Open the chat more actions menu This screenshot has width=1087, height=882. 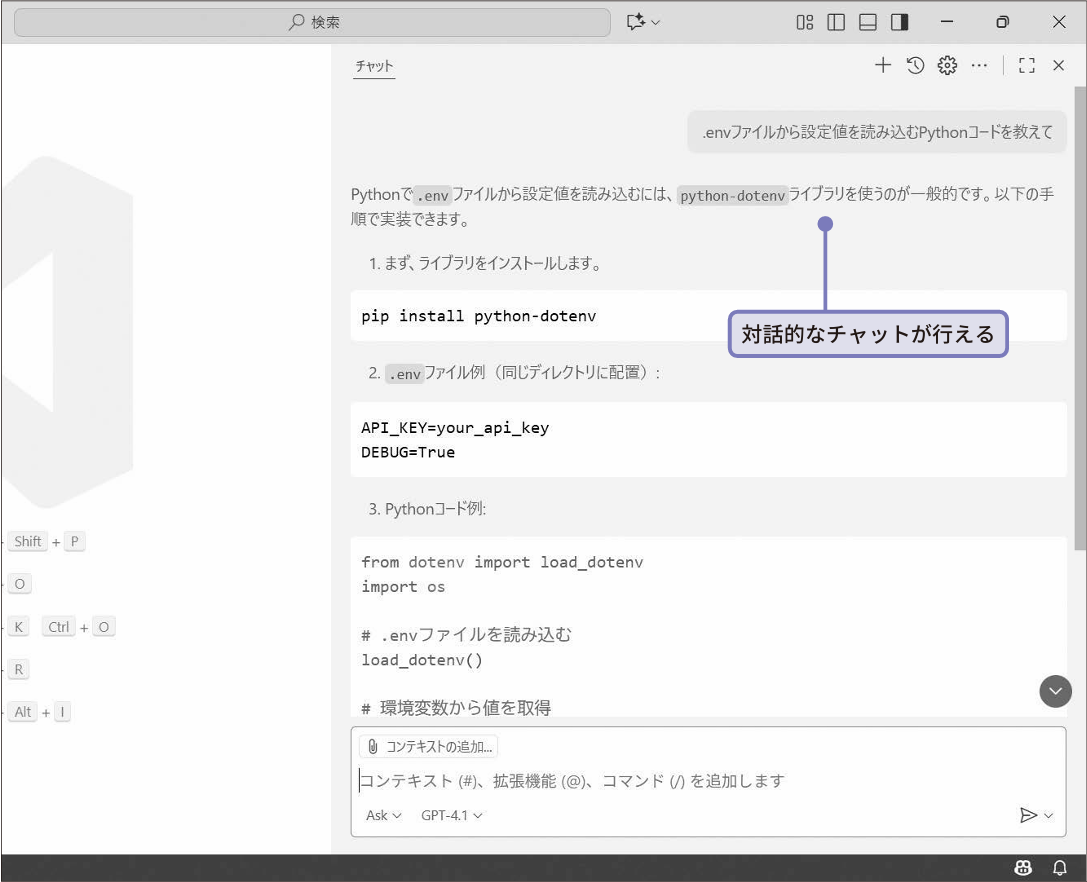[979, 65]
